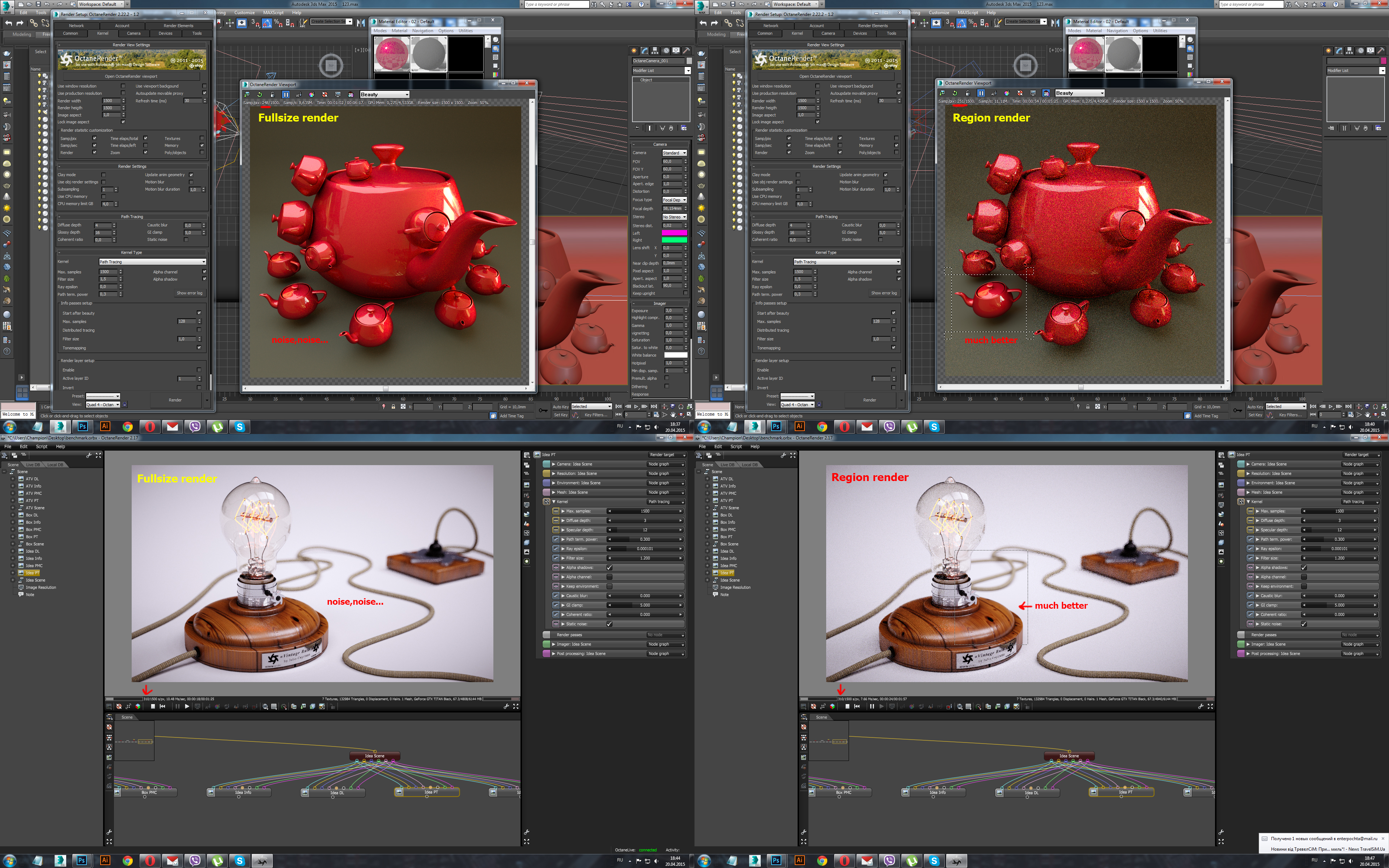Click lock icon in Region render teapot viewport
The height and width of the screenshot is (868, 1389).
click(x=968, y=93)
